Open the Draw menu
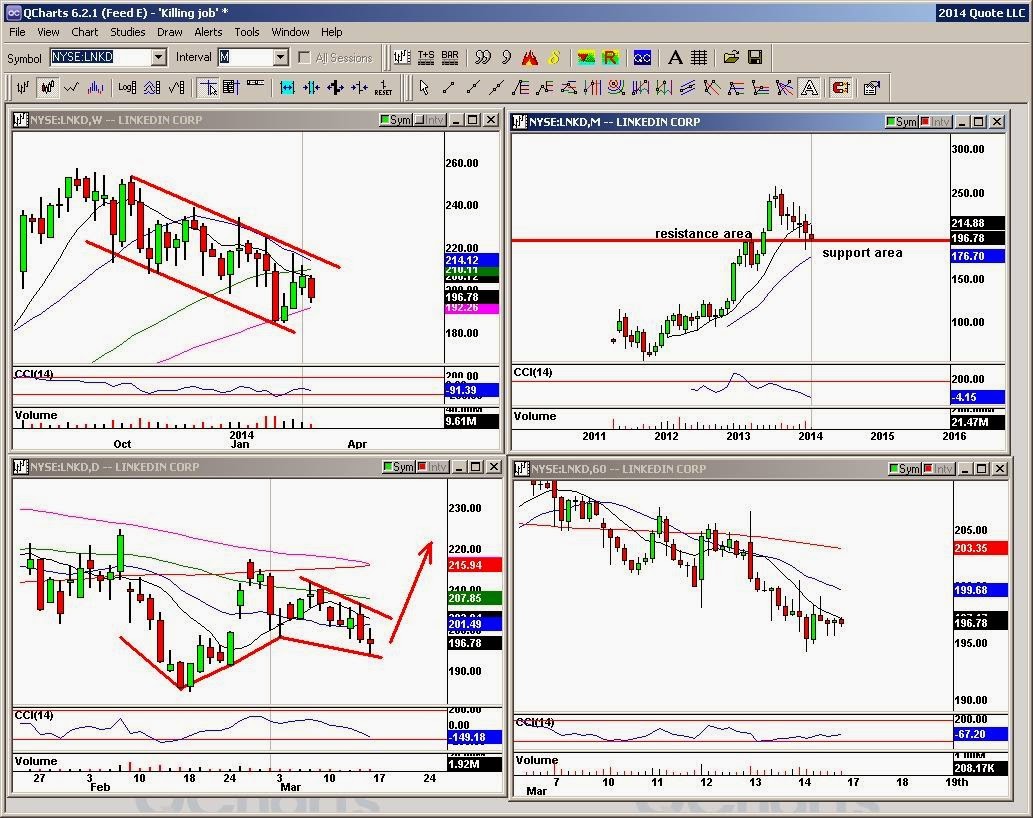Image resolution: width=1033 pixels, height=818 pixels. 169,32
